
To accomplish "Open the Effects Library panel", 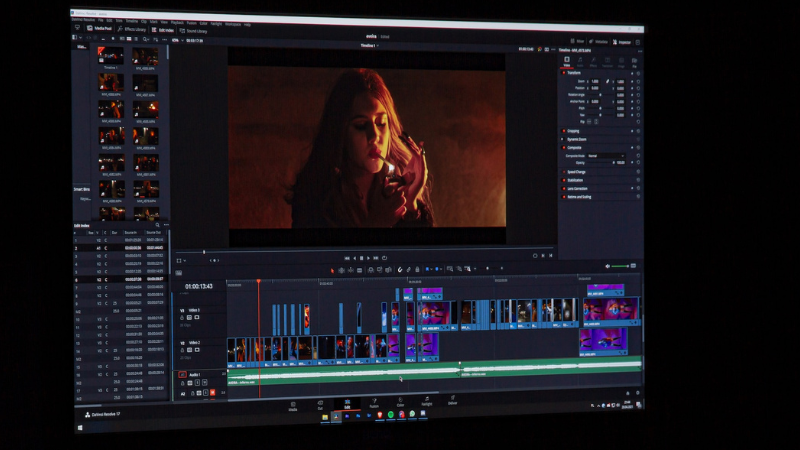I will click(x=132, y=30).
